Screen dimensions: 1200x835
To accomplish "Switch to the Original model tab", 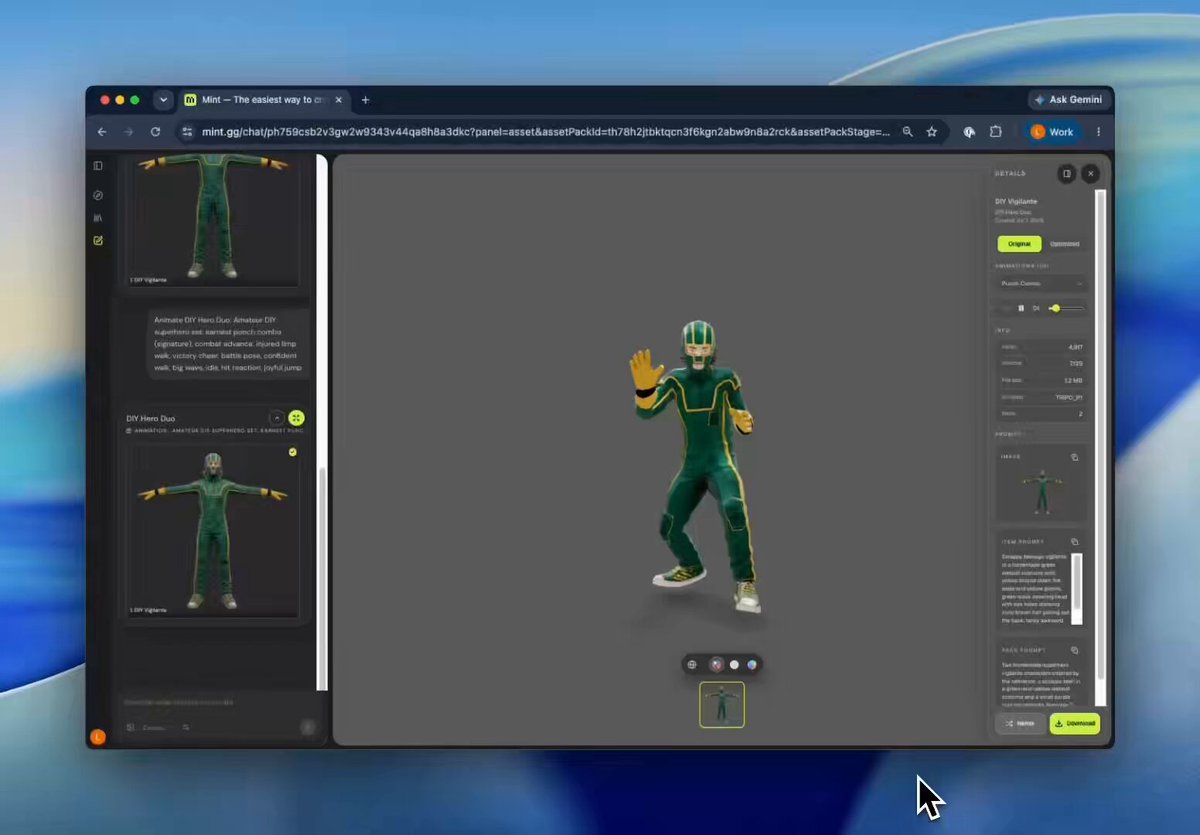I will (1019, 244).
